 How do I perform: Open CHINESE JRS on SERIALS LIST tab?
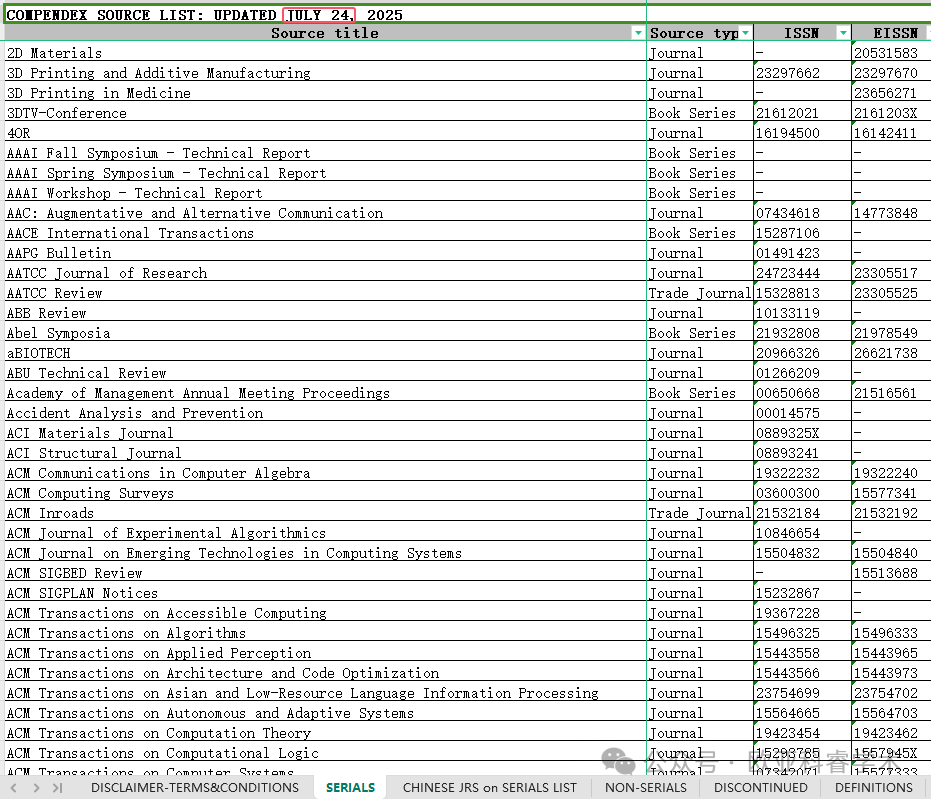coord(489,788)
